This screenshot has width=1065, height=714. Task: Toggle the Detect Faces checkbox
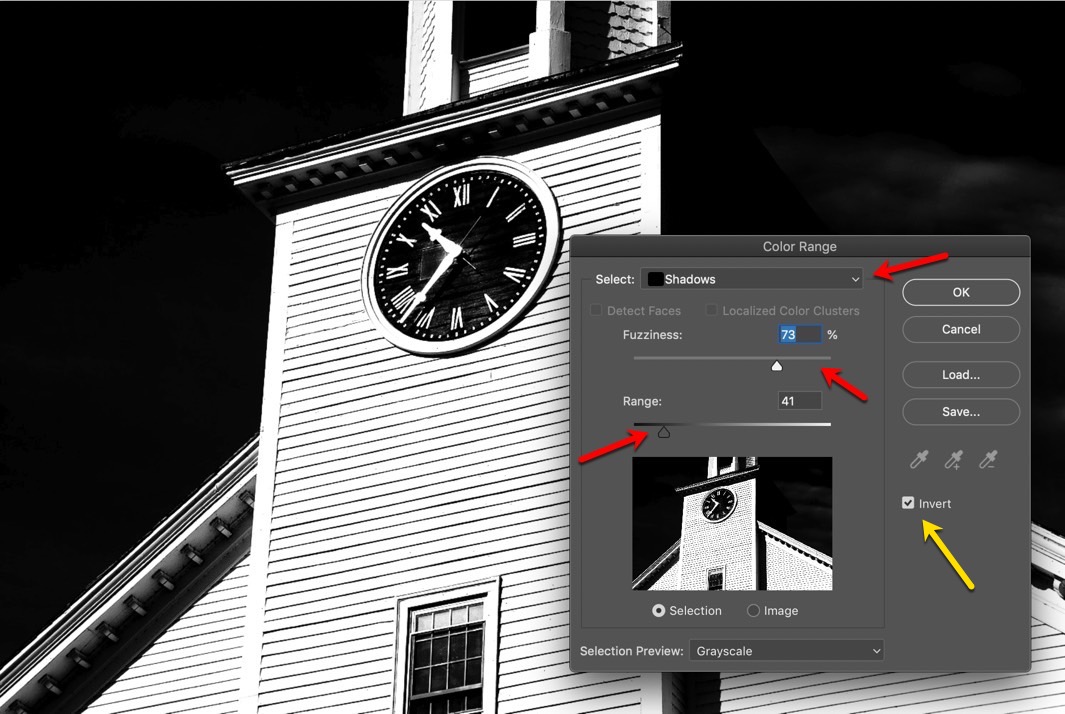(x=596, y=311)
